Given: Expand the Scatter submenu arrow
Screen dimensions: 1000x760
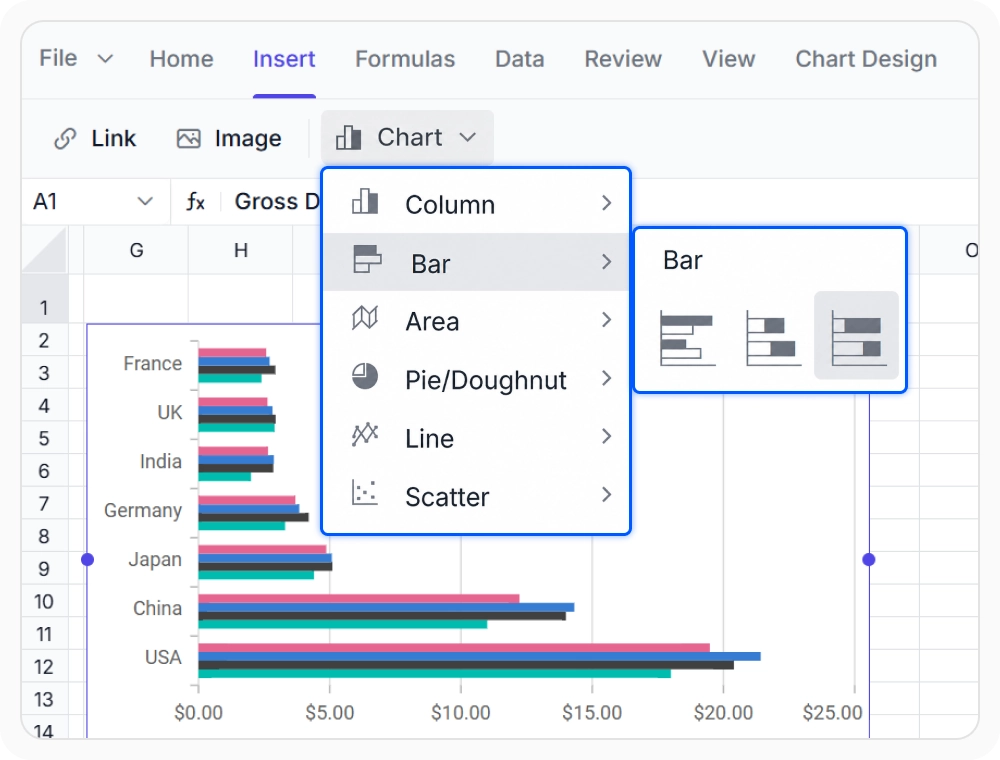Looking at the screenshot, I should pyautogui.click(x=607, y=495).
